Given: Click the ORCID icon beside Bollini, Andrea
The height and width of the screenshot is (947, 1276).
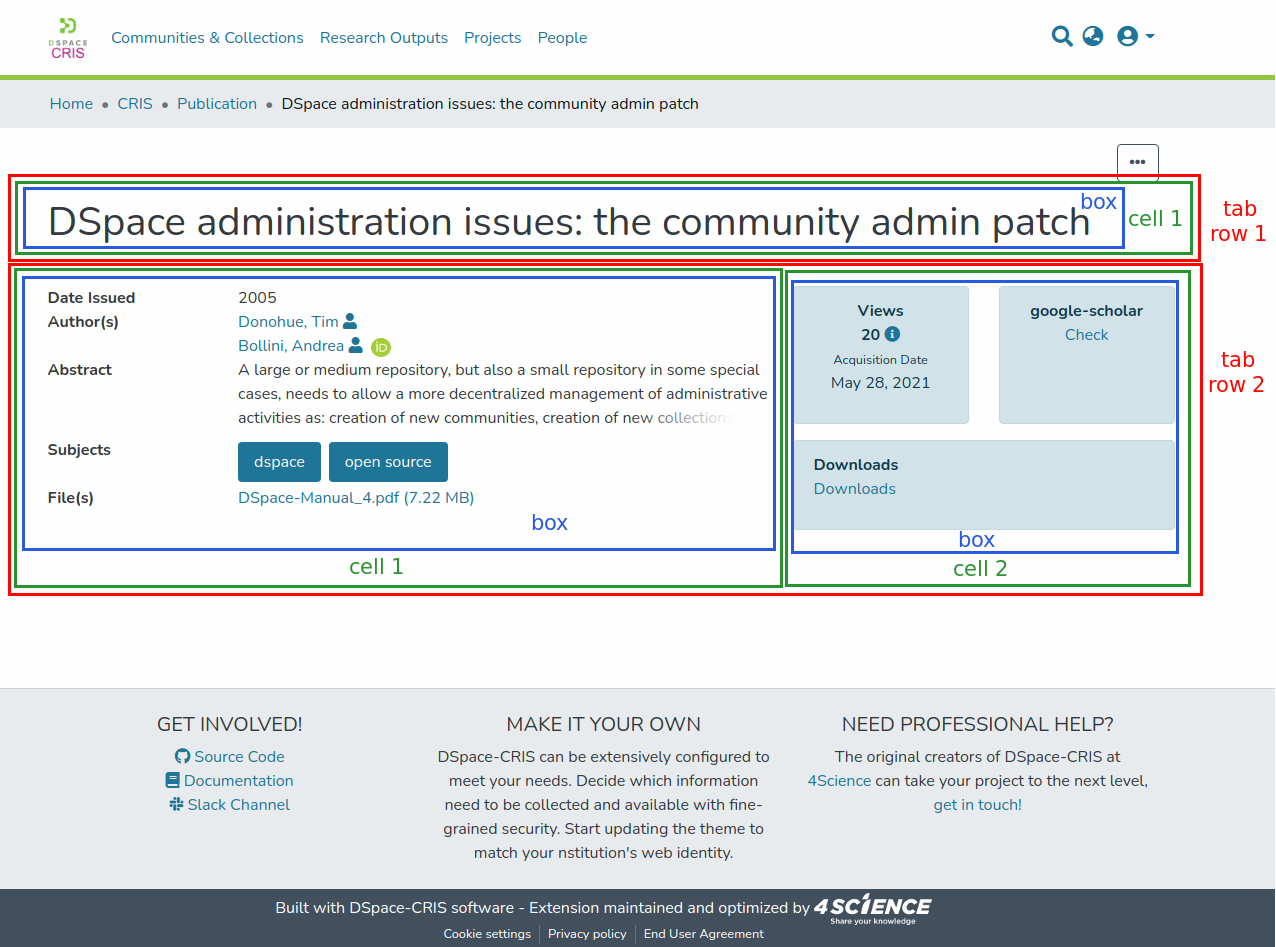Looking at the screenshot, I should (x=381, y=347).
